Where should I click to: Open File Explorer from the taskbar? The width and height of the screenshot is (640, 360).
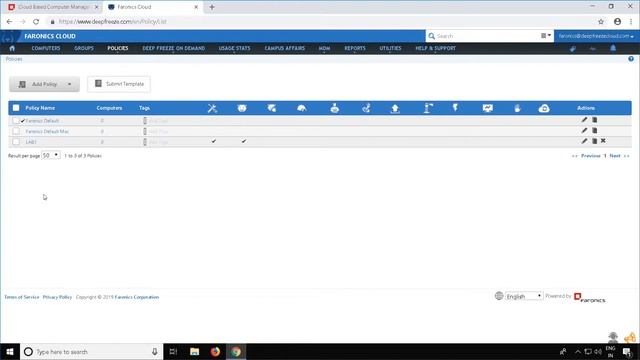(194, 351)
